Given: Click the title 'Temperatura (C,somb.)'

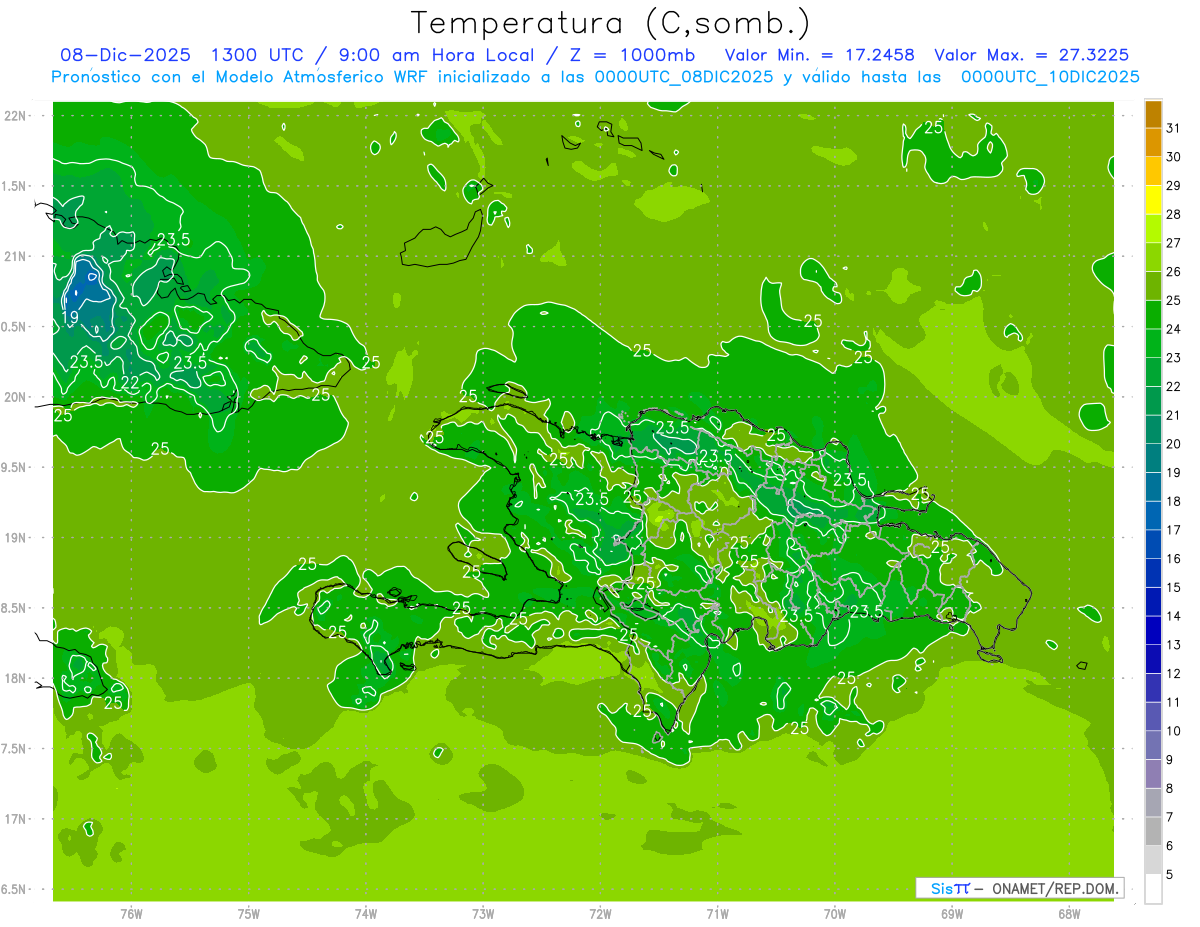Looking at the screenshot, I should tap(611, 23).
